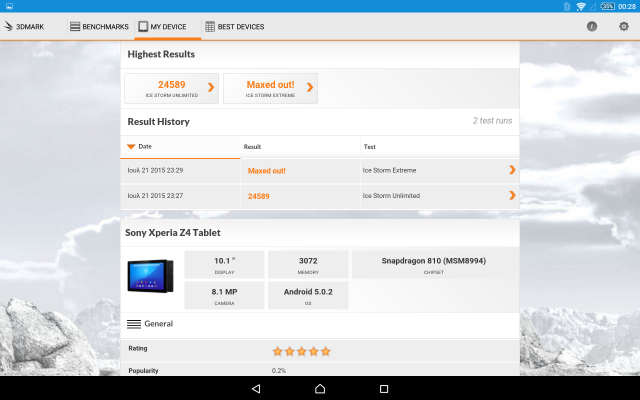
Task: Tap the 10.1" display spec tile
Action: pyautogui.click(x=224, y=264)
